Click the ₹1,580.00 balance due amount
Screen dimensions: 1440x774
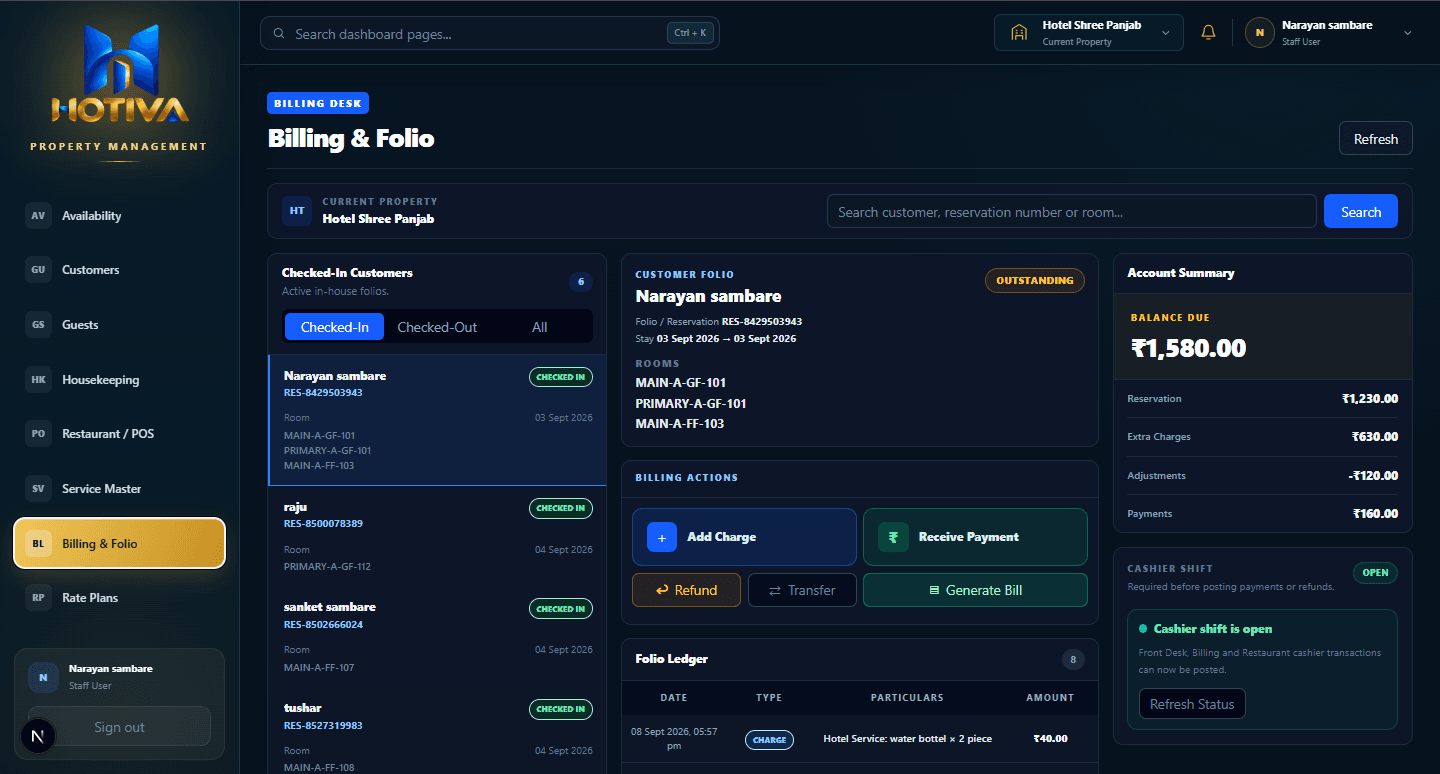pyautogui.click(x=1189, y=348)
